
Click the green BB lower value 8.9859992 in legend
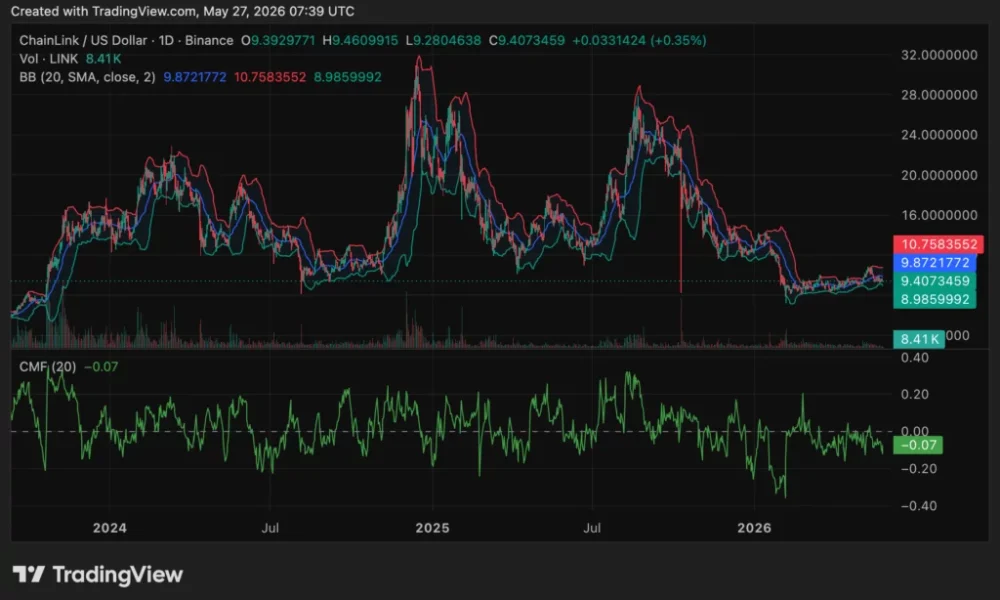coord(348,77)
